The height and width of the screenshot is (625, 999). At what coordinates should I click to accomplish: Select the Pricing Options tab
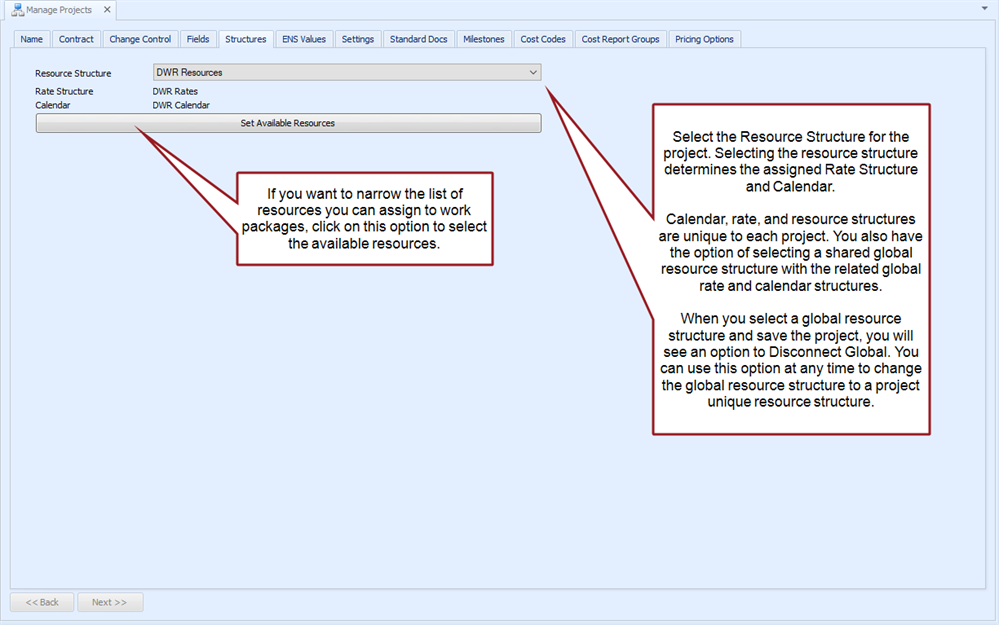click(704, 39)
